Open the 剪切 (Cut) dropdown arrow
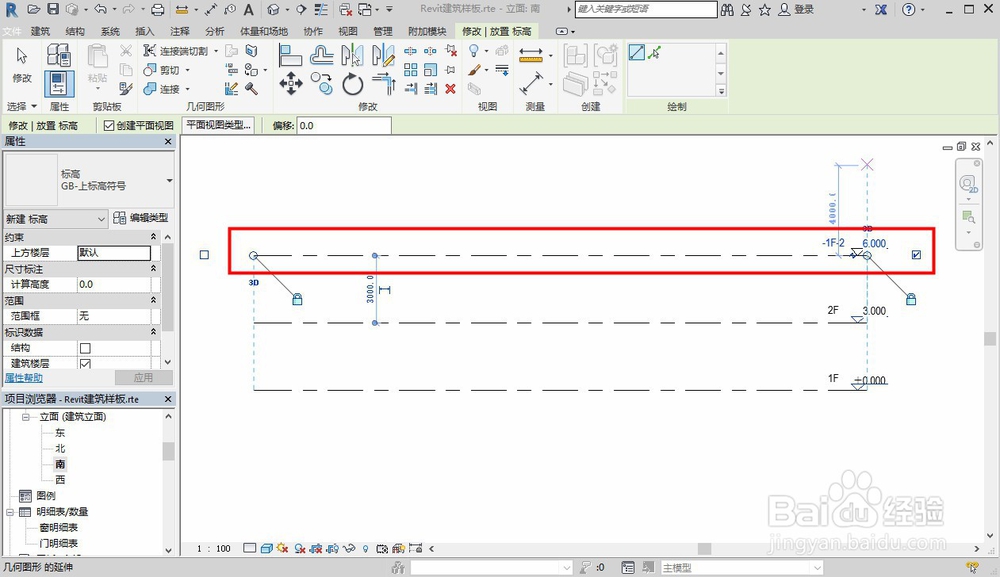The height and width of the screenshot is (577, 1000). 188,70
